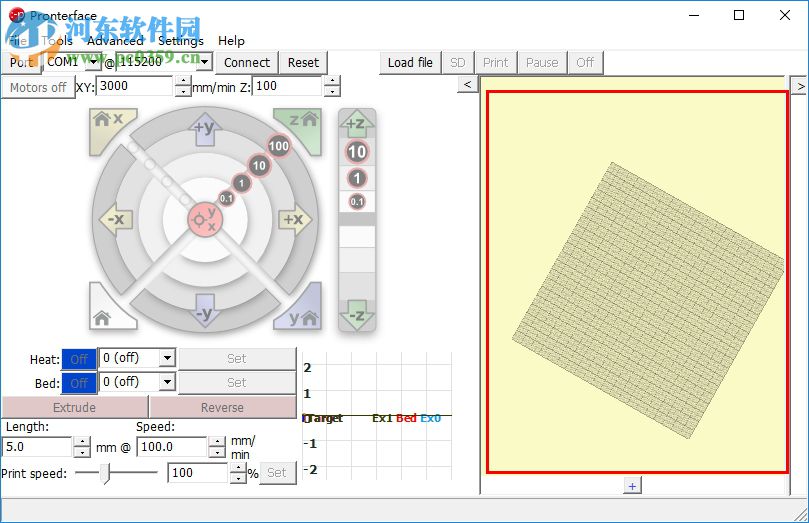Click the Port button
809x523 pixels.
click(21, 62)
